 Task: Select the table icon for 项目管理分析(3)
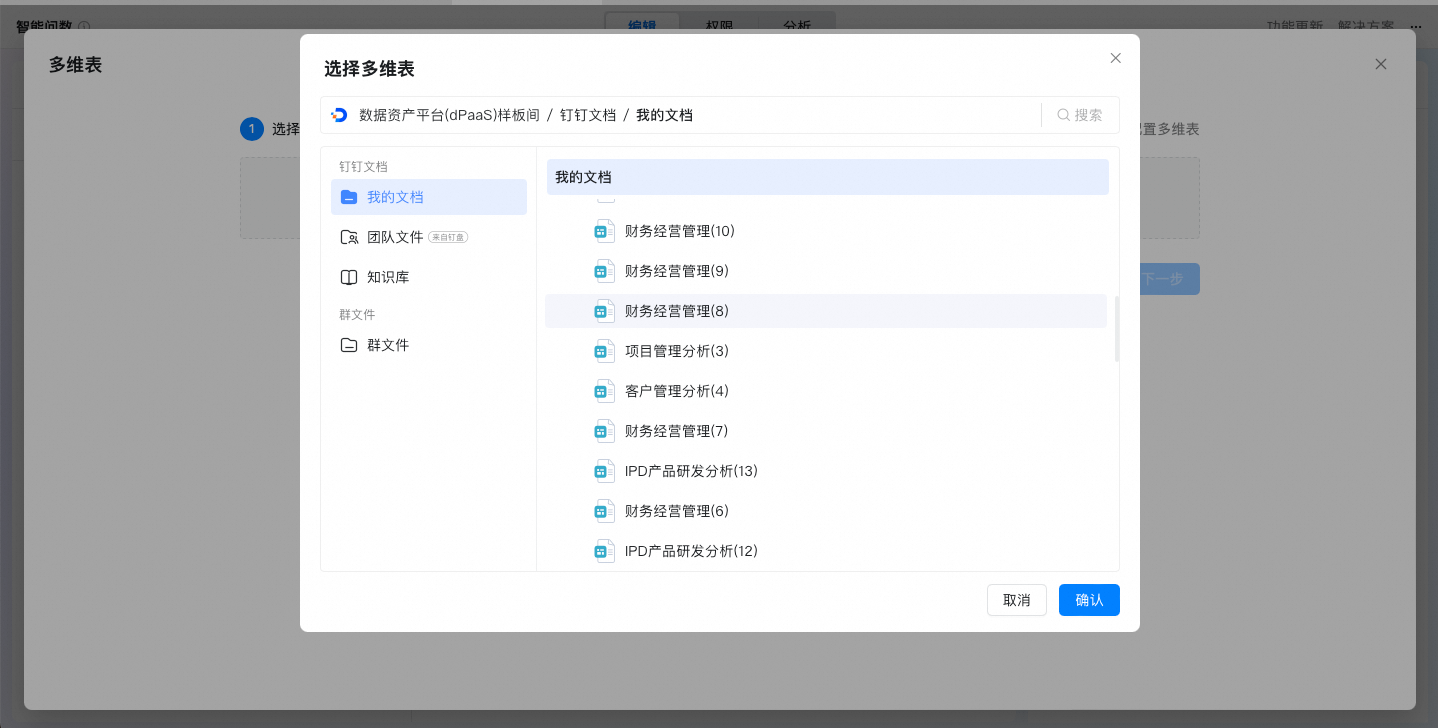(x=604, y=351)
